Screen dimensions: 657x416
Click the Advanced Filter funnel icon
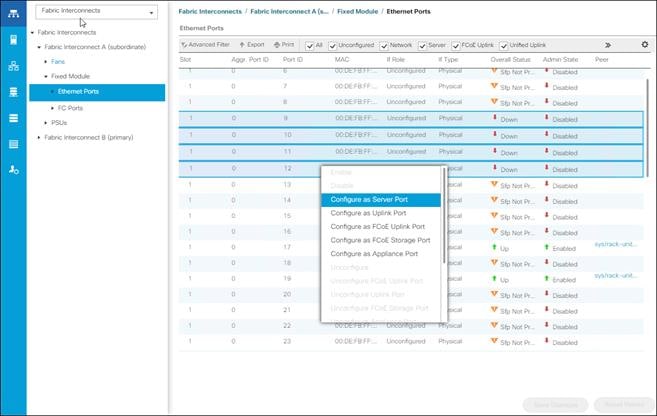(x=184, y=44)
